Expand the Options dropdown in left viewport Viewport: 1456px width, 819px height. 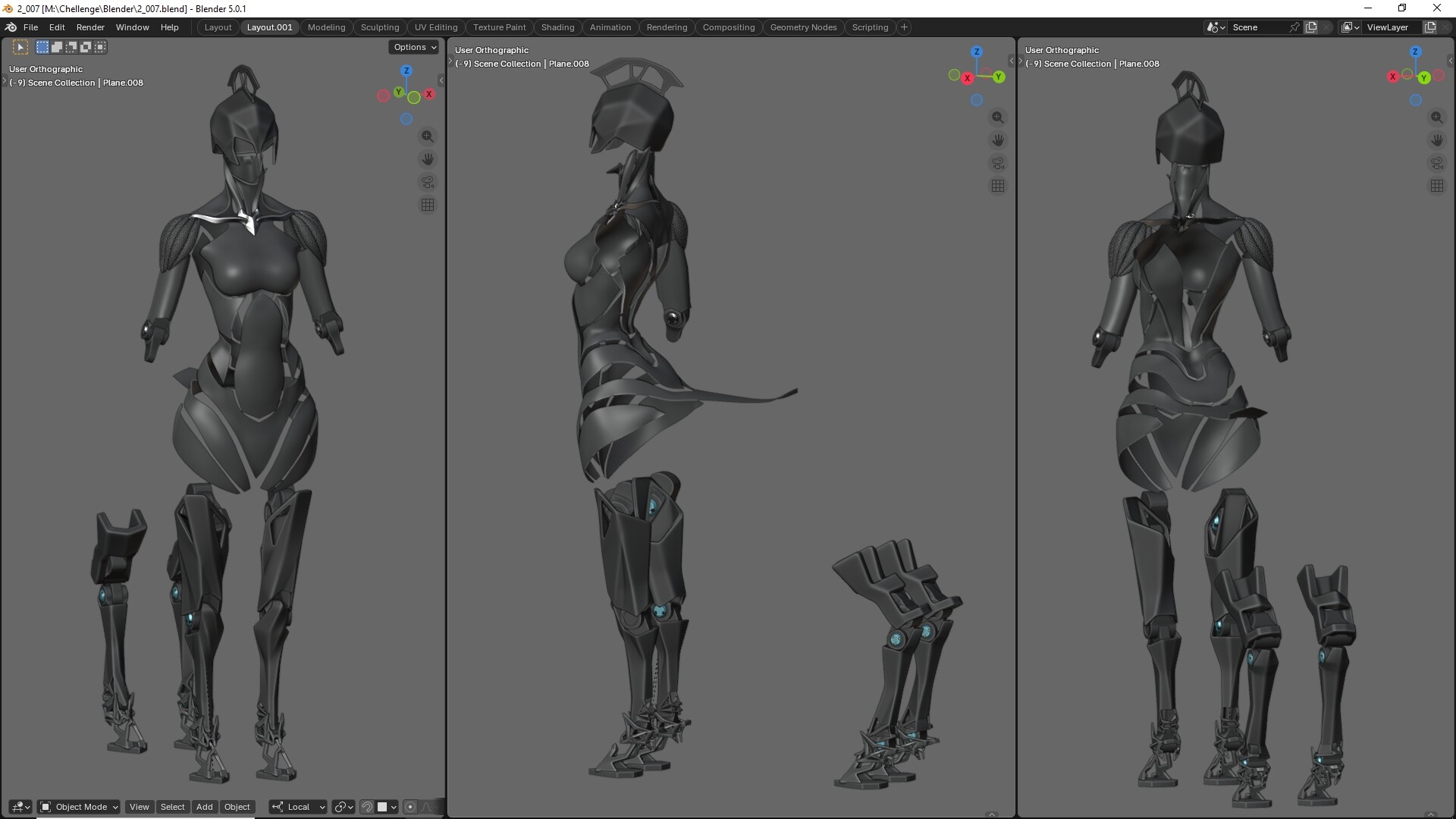point(415,47)
